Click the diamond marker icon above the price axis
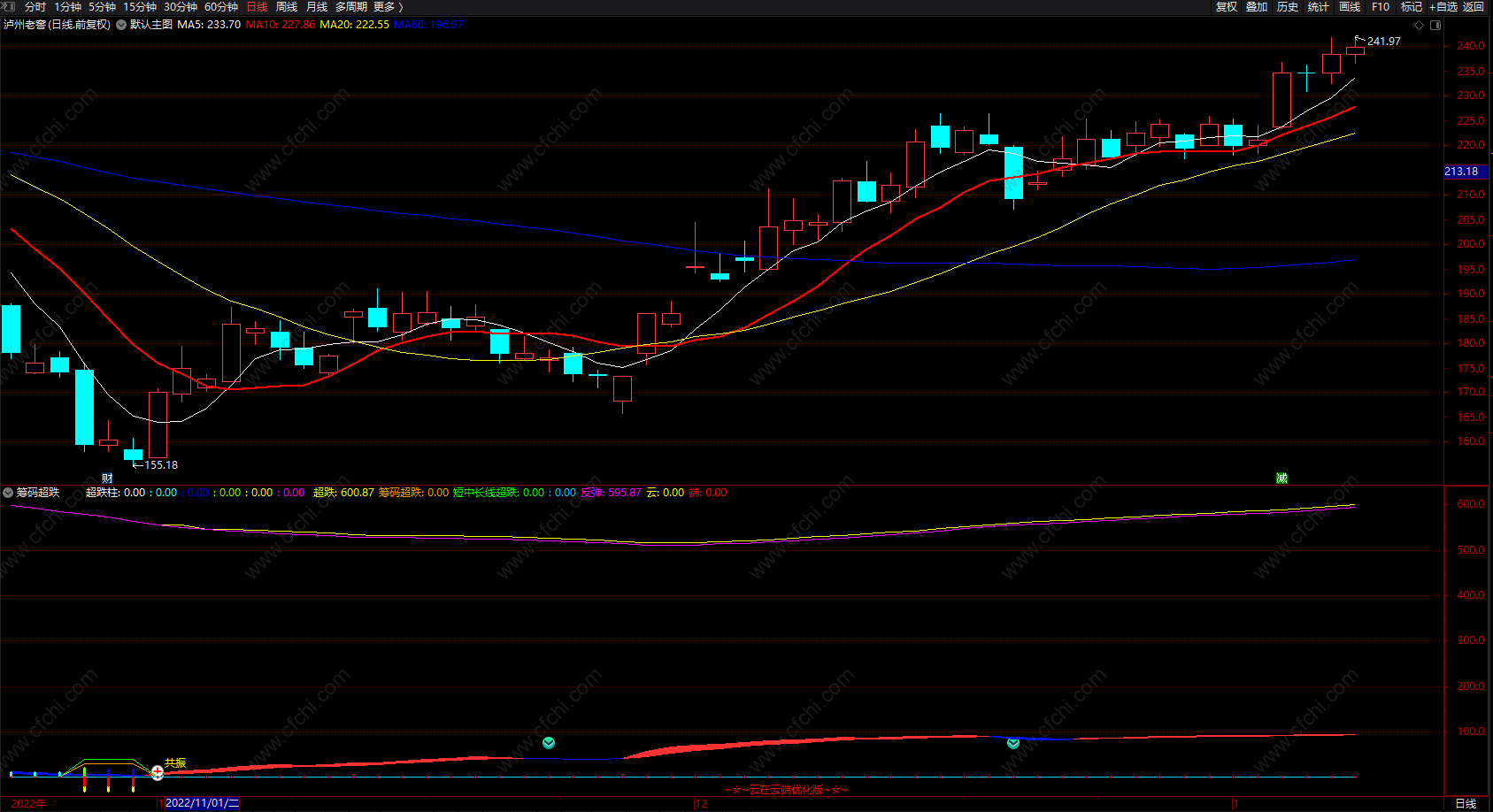The height and width of the screenshot is (812, 1493). [x=1420, y=25]
